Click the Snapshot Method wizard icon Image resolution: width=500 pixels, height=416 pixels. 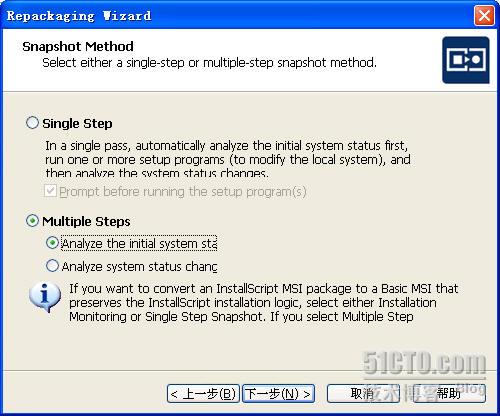[466, 60]
